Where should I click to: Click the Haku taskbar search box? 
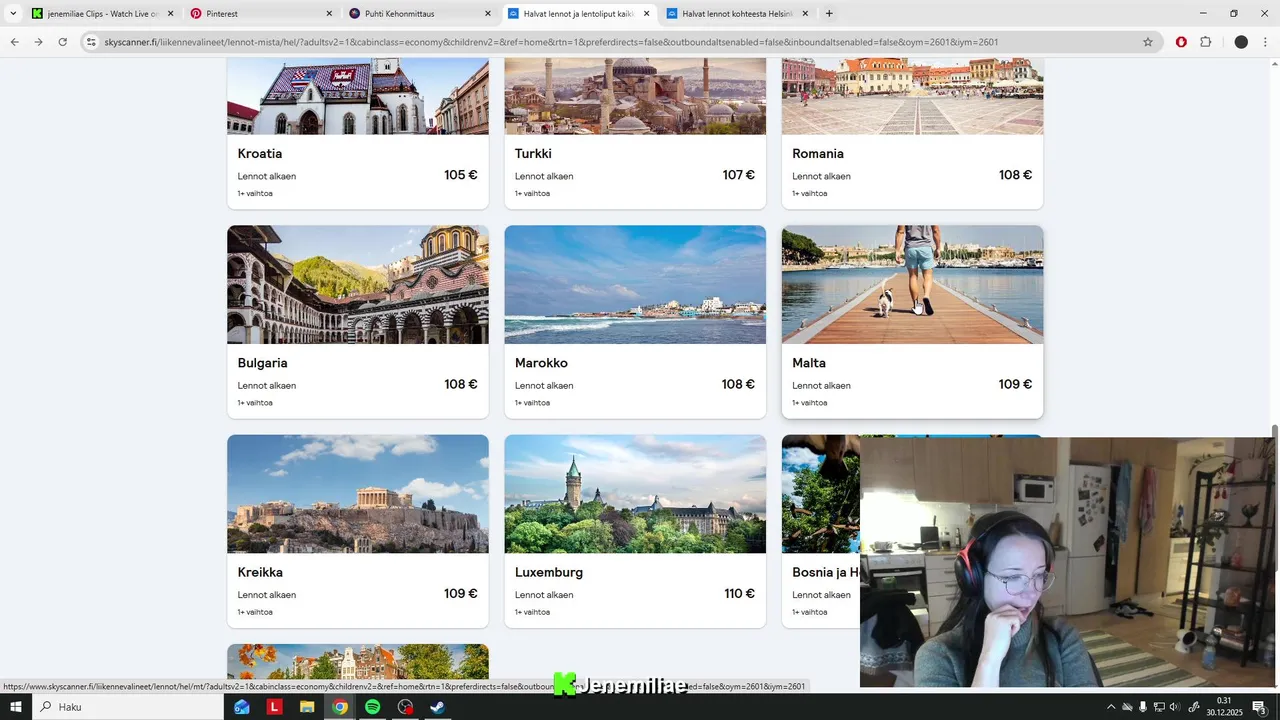click(x=128, y=707)
